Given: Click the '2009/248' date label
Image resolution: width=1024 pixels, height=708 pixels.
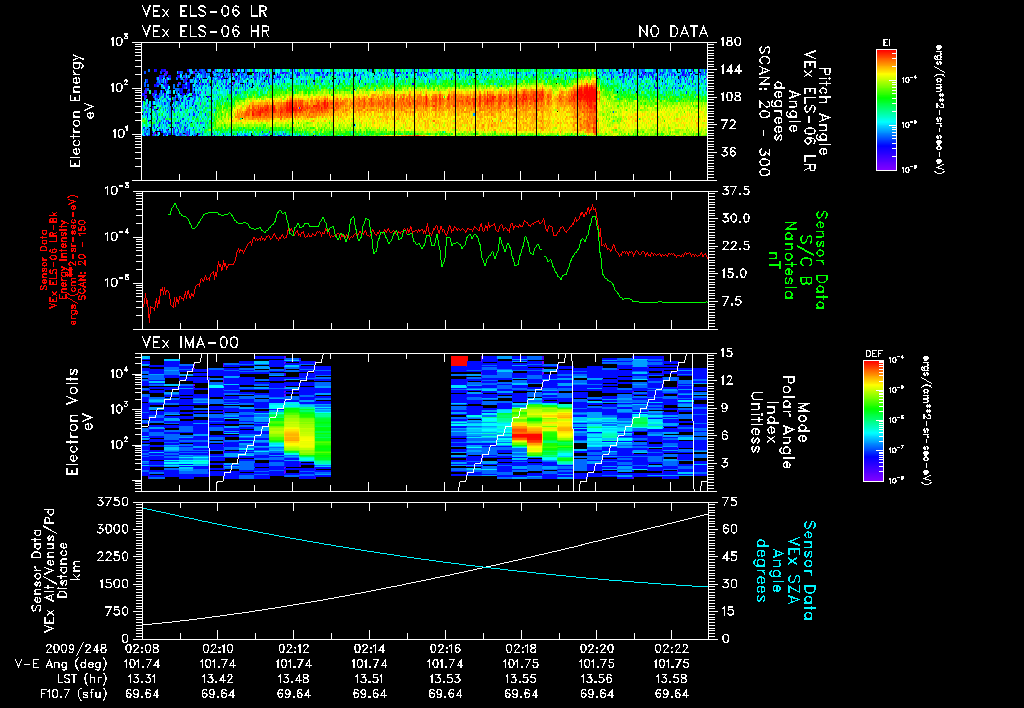Looking at the screenshot, I should tap(76, 649).
